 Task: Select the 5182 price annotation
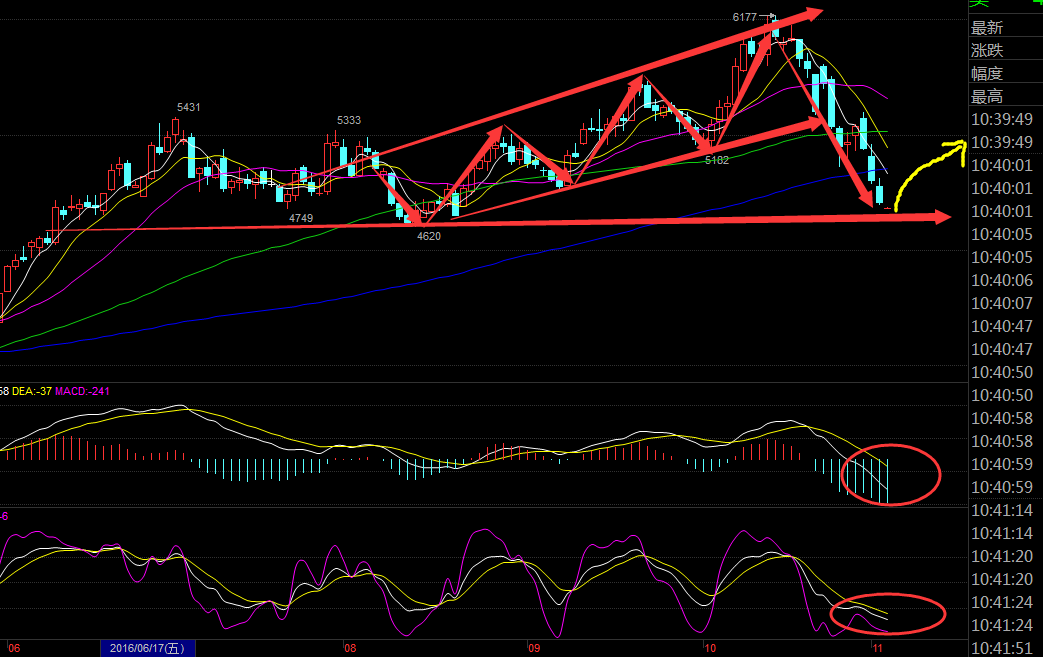click(x=717, y=160)
